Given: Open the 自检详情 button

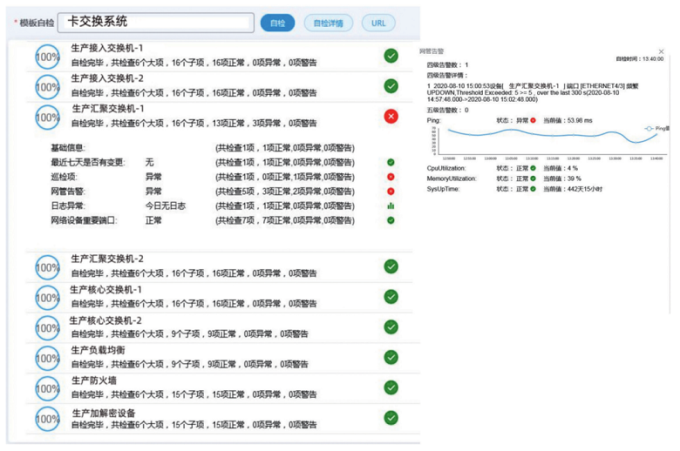Looking at the screenshot, I should [328, 23].
